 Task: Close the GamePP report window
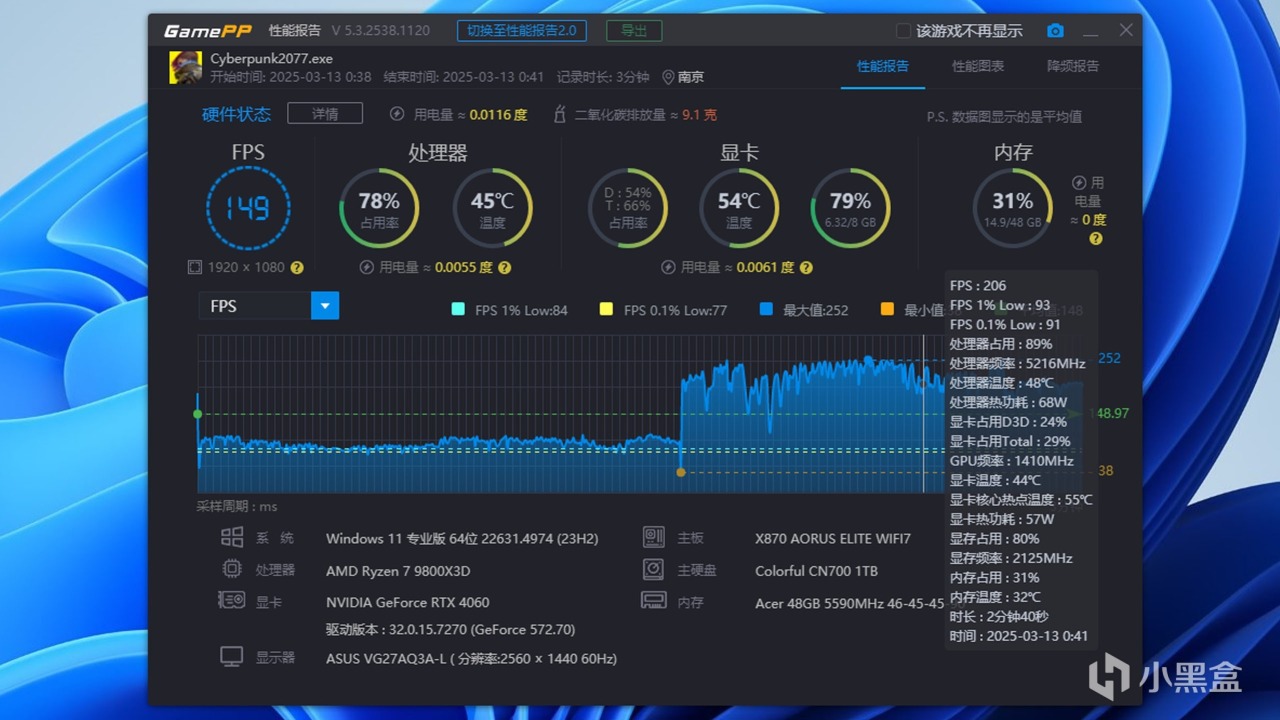coord(1126,30)
